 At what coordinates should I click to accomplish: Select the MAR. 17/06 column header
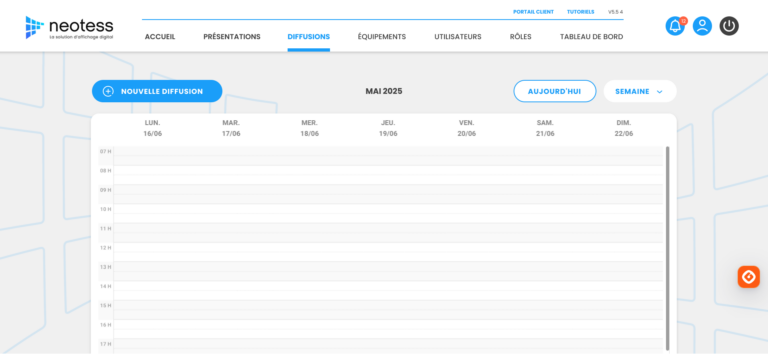pyautogui.click(x=231, y=128)
